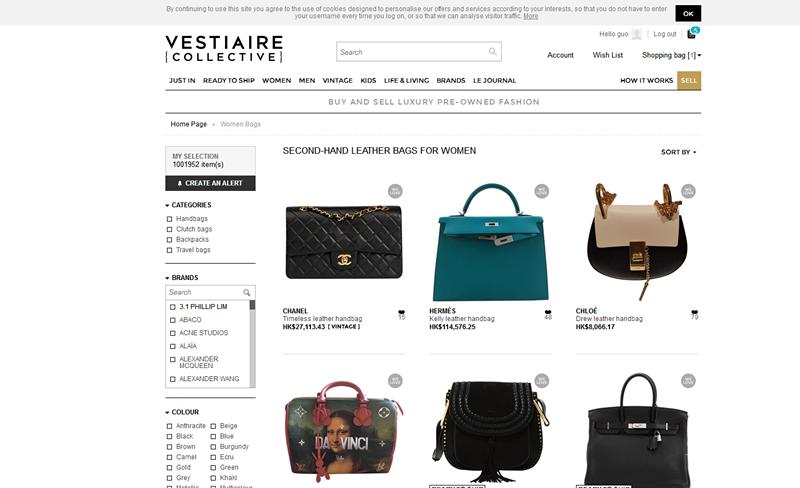
Task: Open the shopping bag icon with badge
Action: 693,33
